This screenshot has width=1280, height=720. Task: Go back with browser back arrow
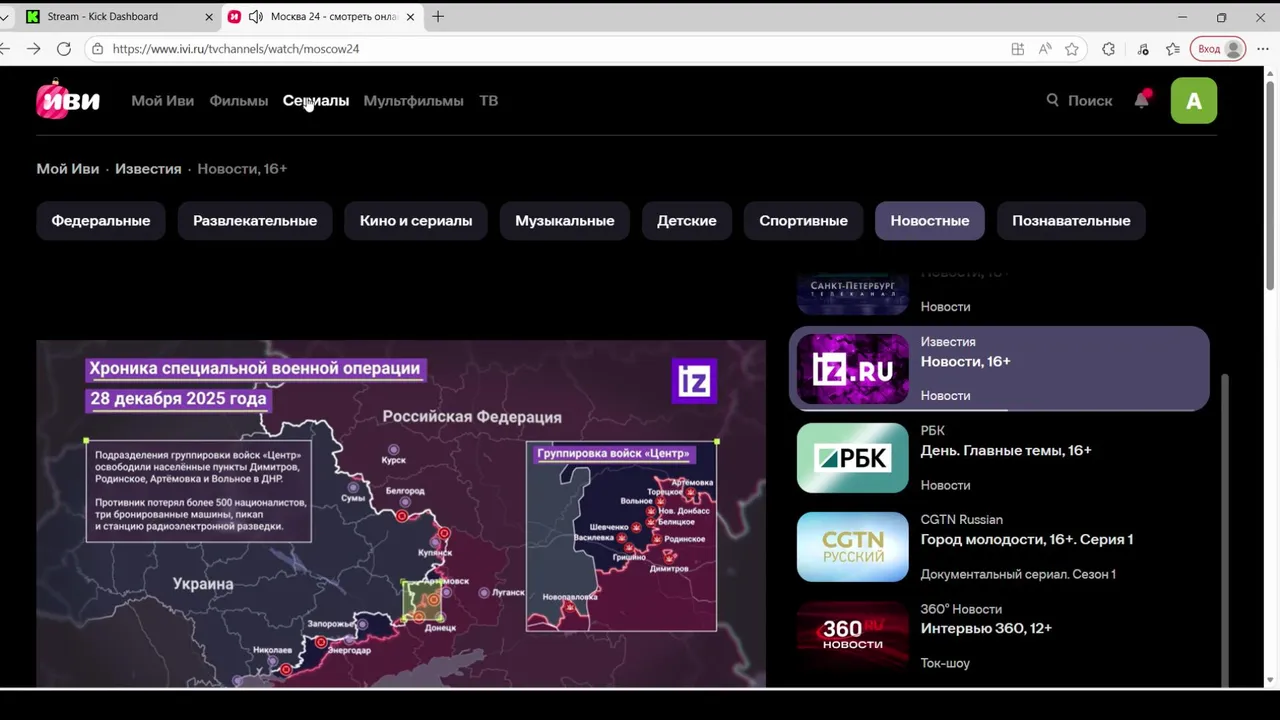6,48
